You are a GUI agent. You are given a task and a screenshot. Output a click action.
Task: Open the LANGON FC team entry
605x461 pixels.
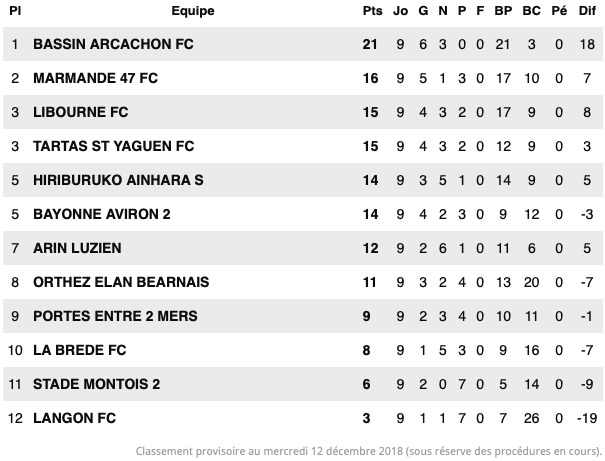click(74, 417)
